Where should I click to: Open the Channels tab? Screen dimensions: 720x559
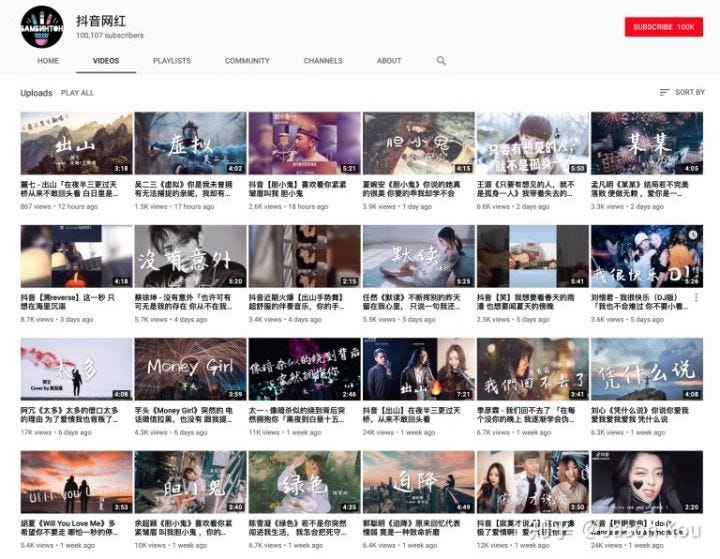click(x=323, y=61)
